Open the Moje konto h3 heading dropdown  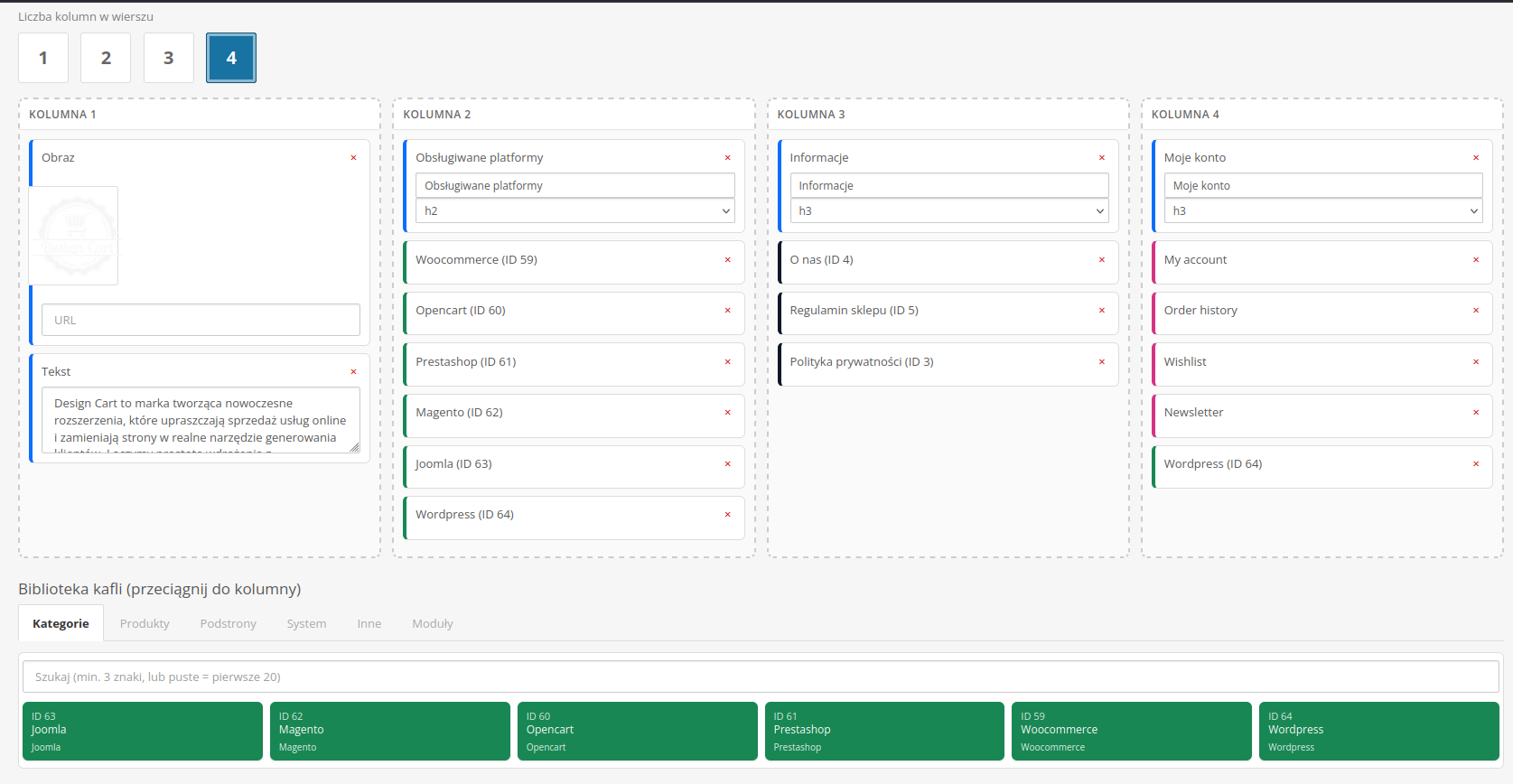point(1323,210)
